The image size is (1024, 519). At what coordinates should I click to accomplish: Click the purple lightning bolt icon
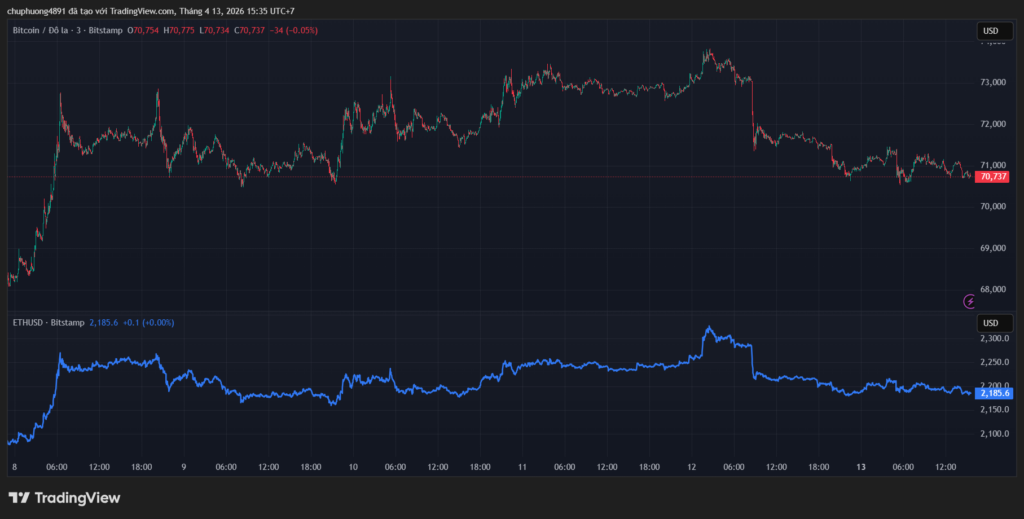click(x=968, y=301)
